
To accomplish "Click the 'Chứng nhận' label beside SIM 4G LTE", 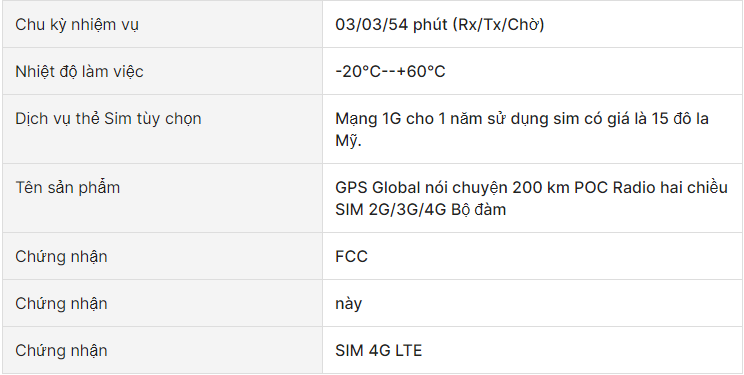I will (61, 350).
